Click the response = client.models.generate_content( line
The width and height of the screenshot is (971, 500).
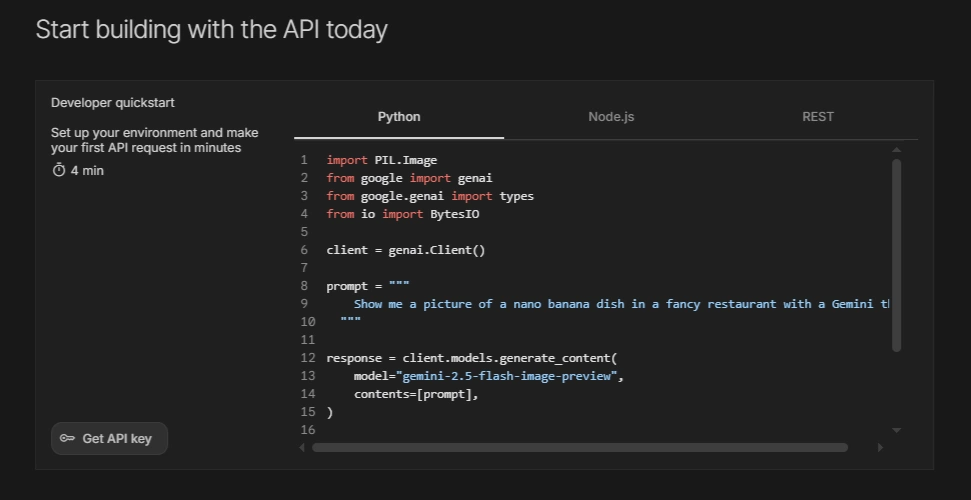click(x=471, y=358)
